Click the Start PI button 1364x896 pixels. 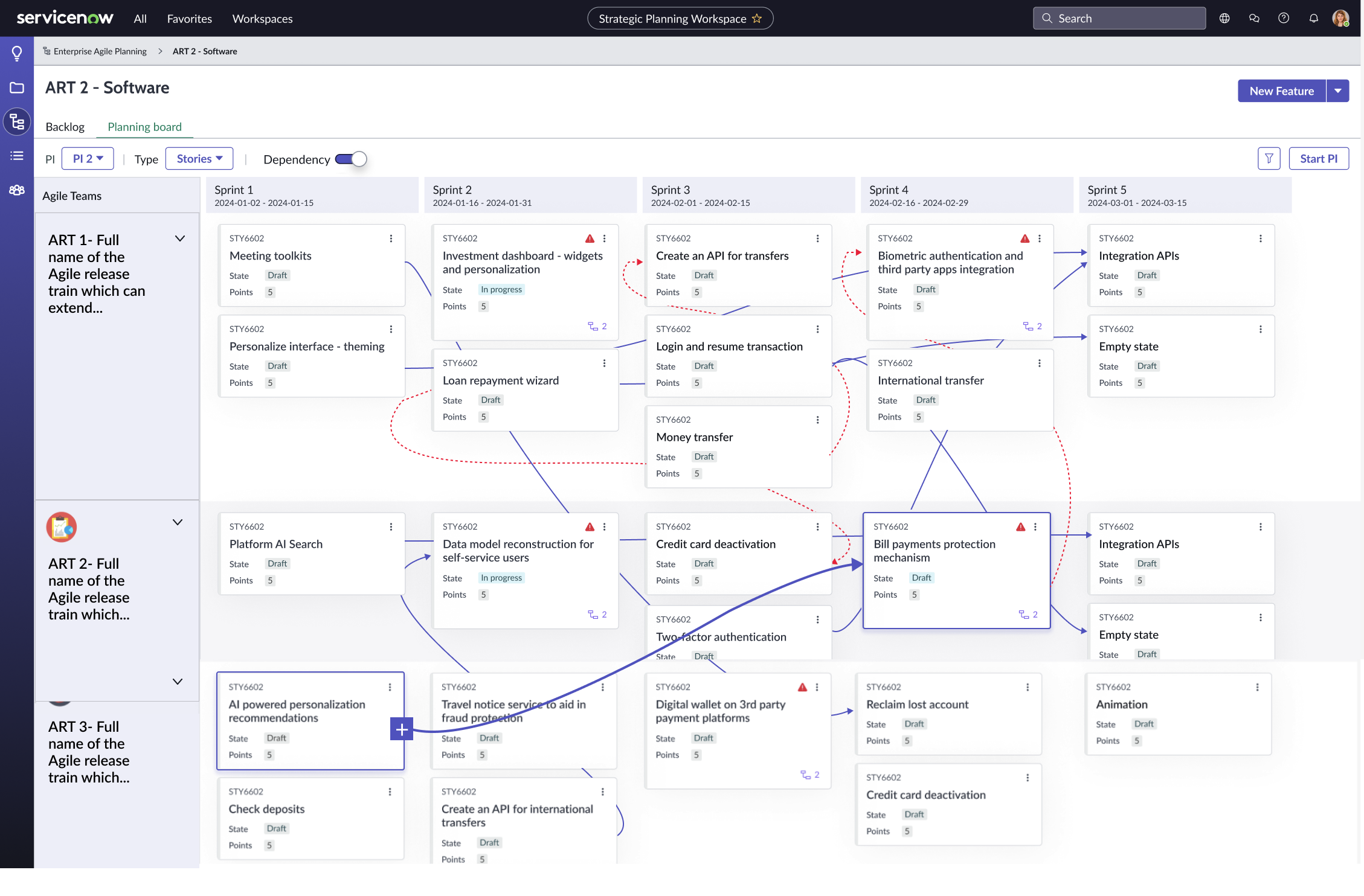(x=1318, y=158)
